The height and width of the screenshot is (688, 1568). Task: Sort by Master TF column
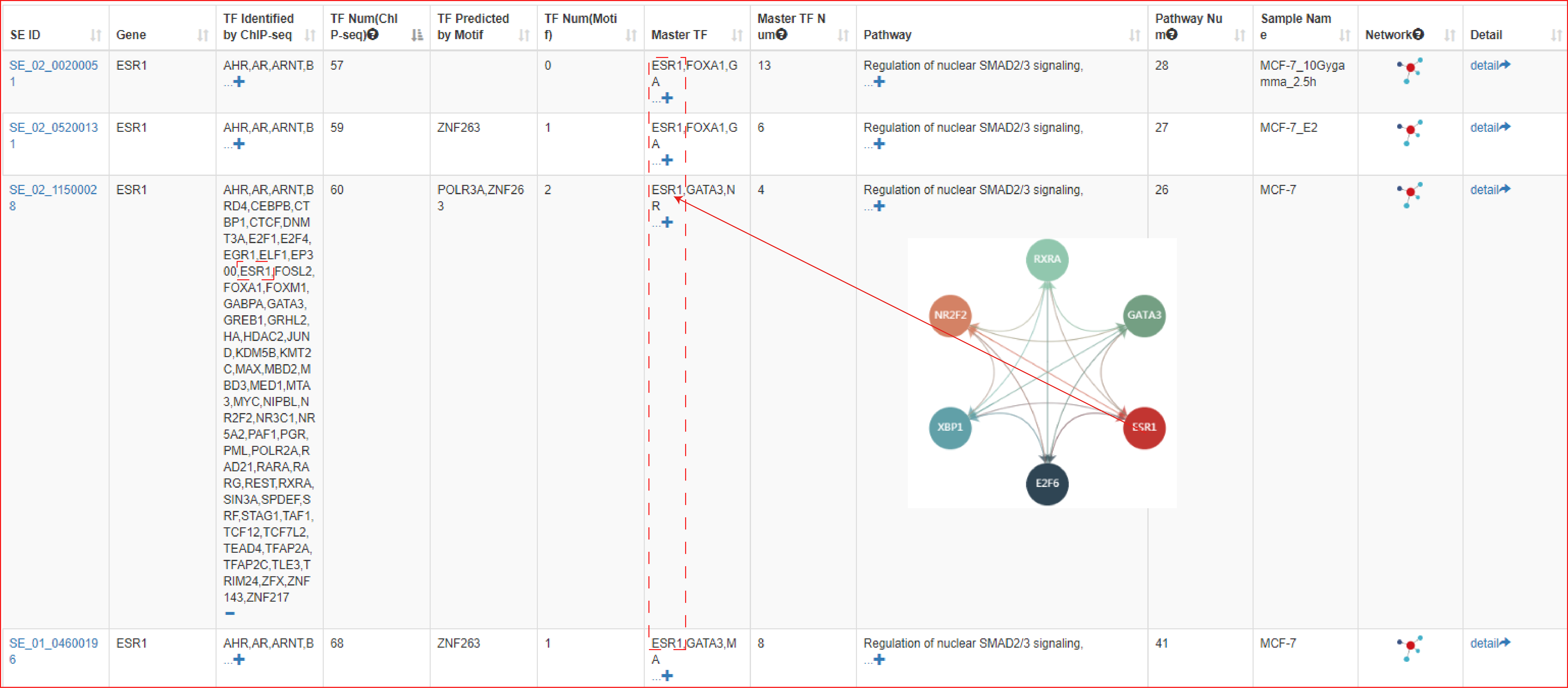pyautogui.click(x=737, y=35)
